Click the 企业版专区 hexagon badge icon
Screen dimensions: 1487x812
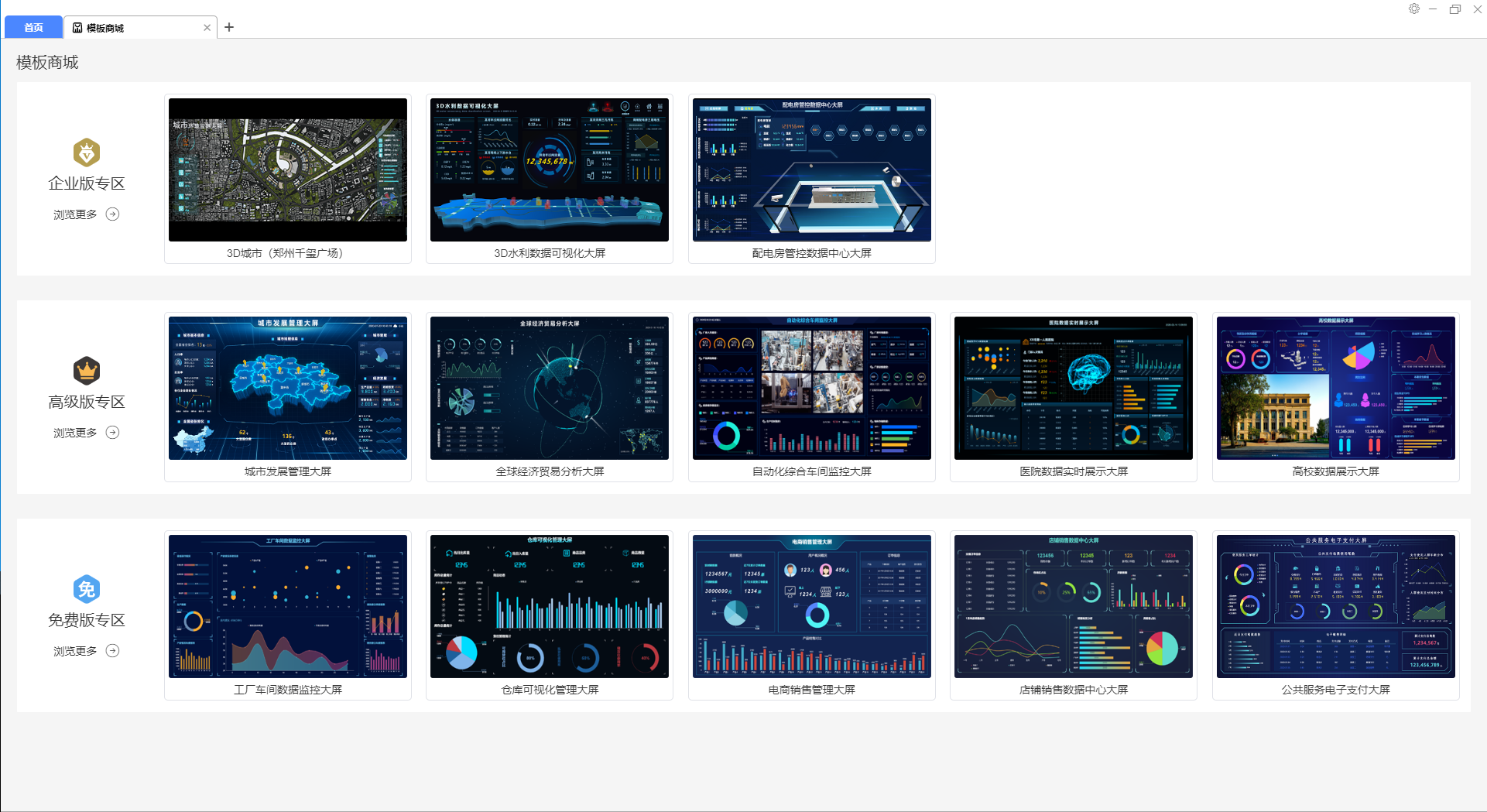coord(87,152)
